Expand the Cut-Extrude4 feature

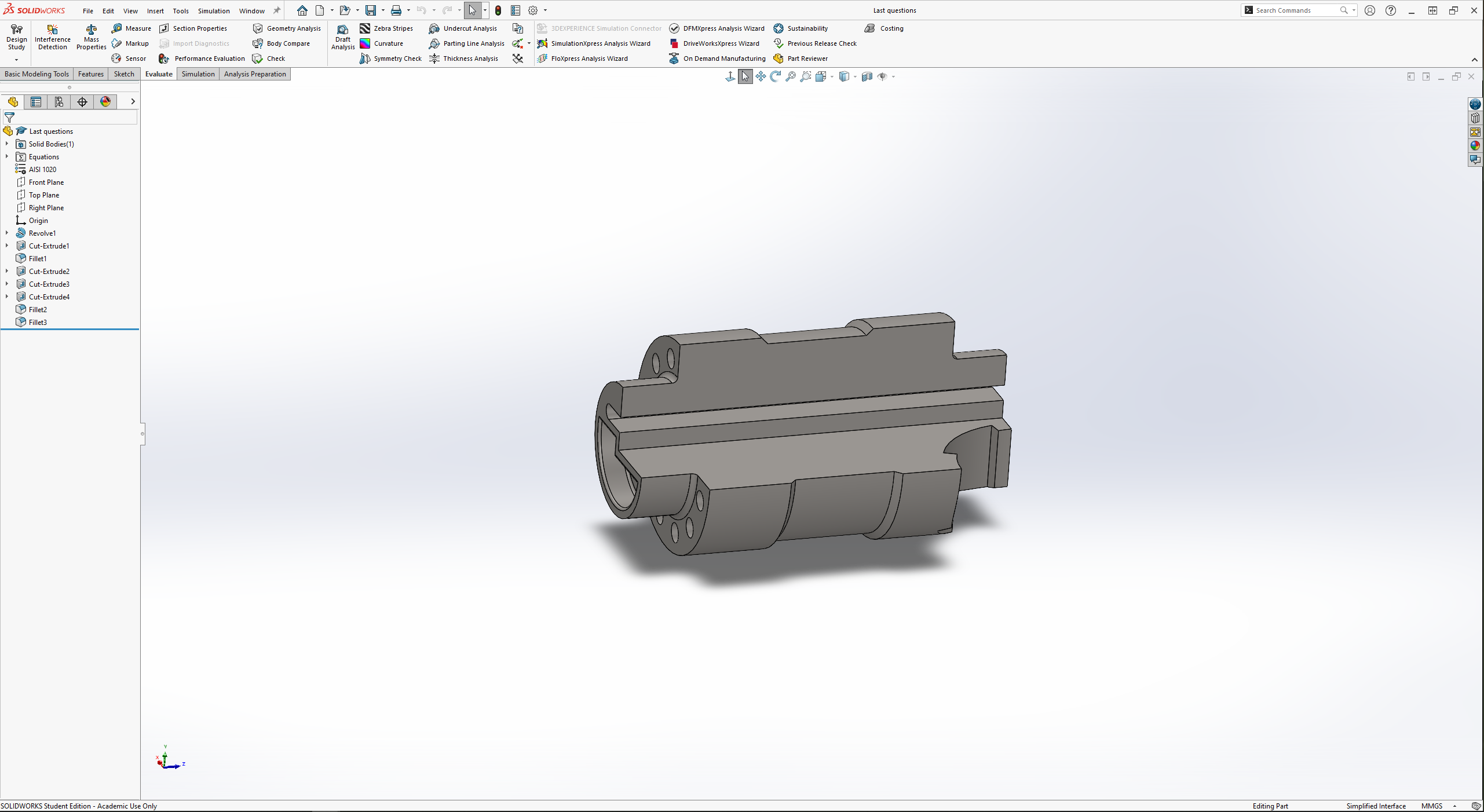[x=7, y=297]
